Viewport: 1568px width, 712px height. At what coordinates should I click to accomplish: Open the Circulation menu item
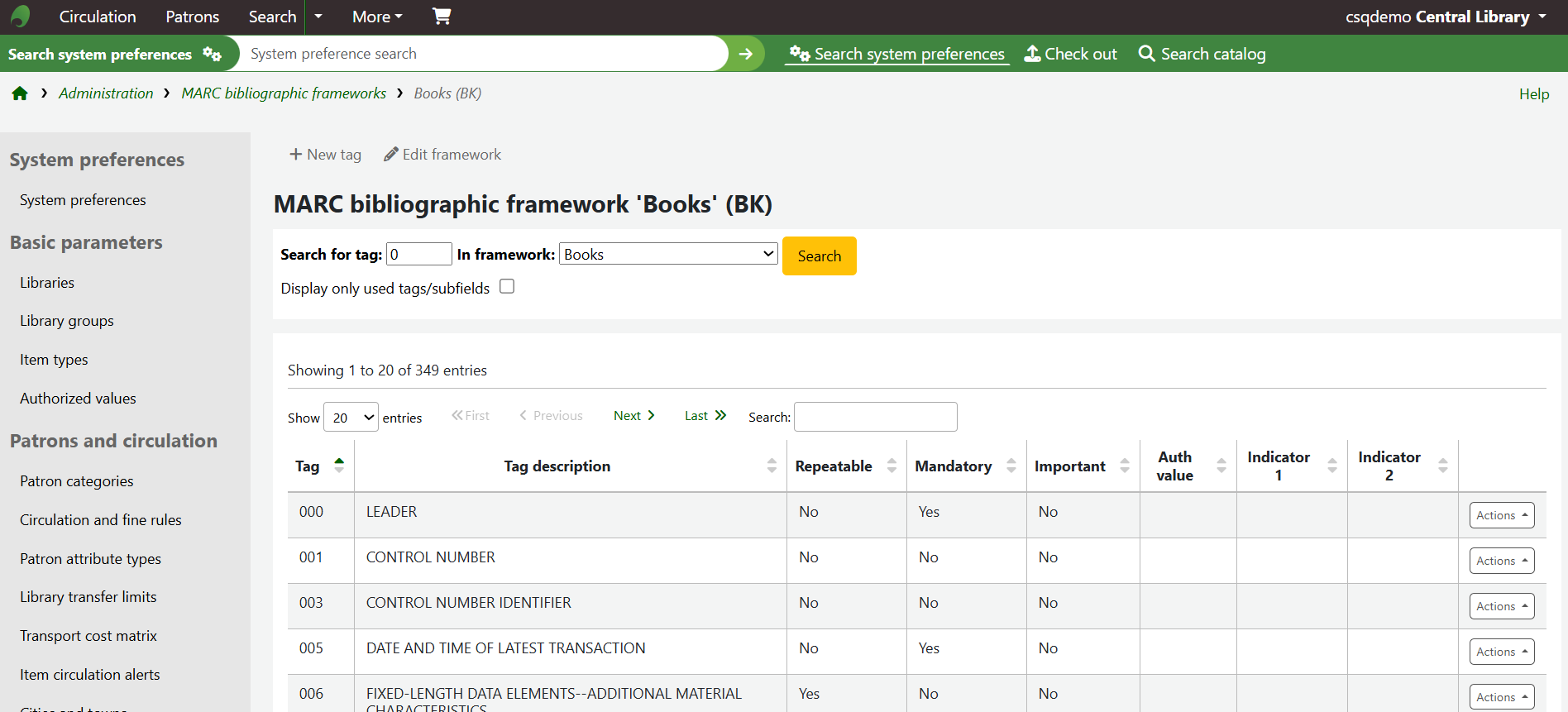click(98, 17)
